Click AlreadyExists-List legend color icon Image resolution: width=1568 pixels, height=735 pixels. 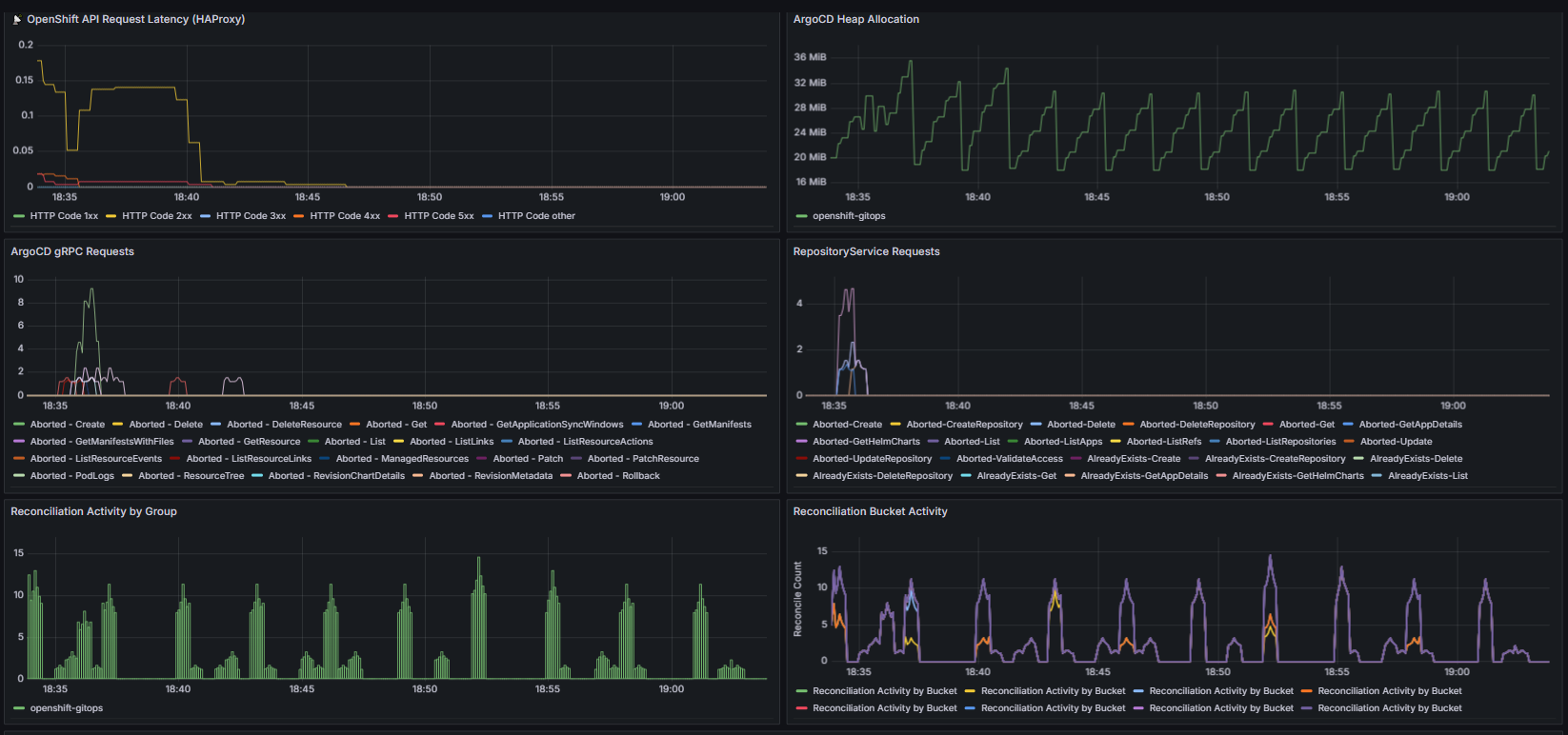click(1377, 476)
